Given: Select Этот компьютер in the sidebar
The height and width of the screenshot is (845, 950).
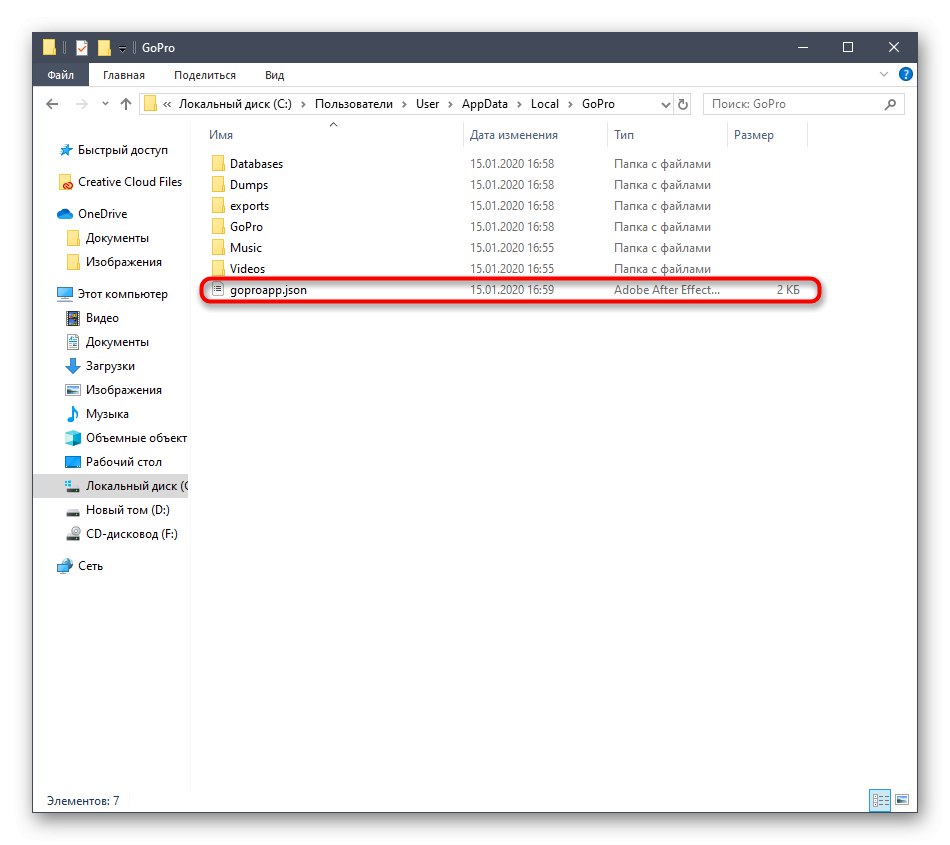Looking at the screenshot, I should coord(122,294).
